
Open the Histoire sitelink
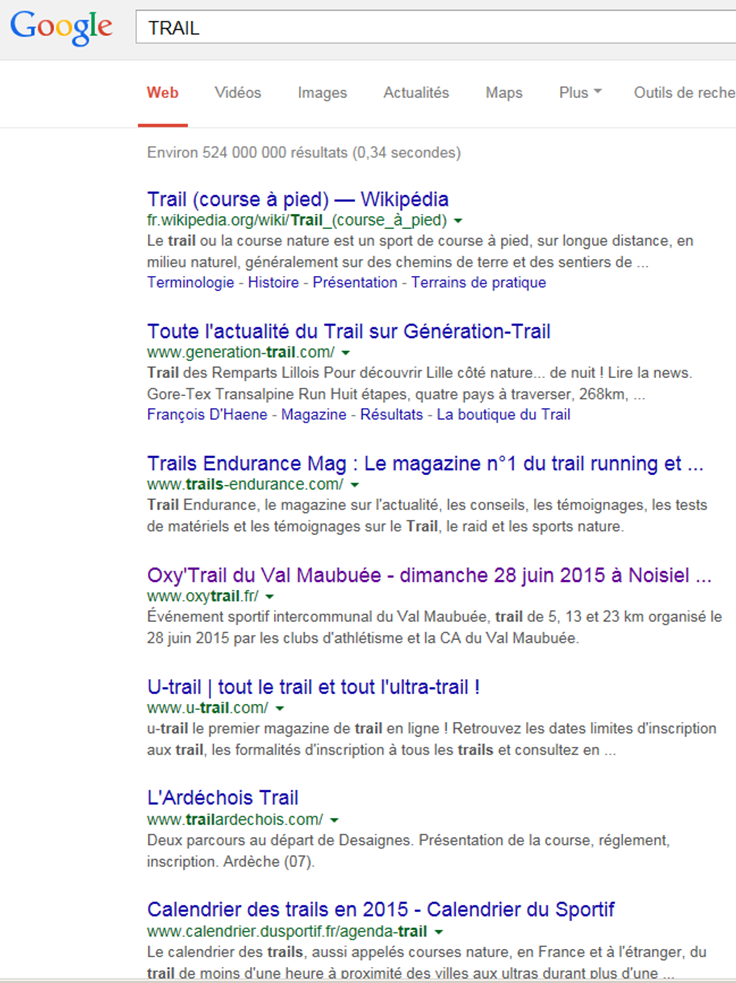(273, 283)
